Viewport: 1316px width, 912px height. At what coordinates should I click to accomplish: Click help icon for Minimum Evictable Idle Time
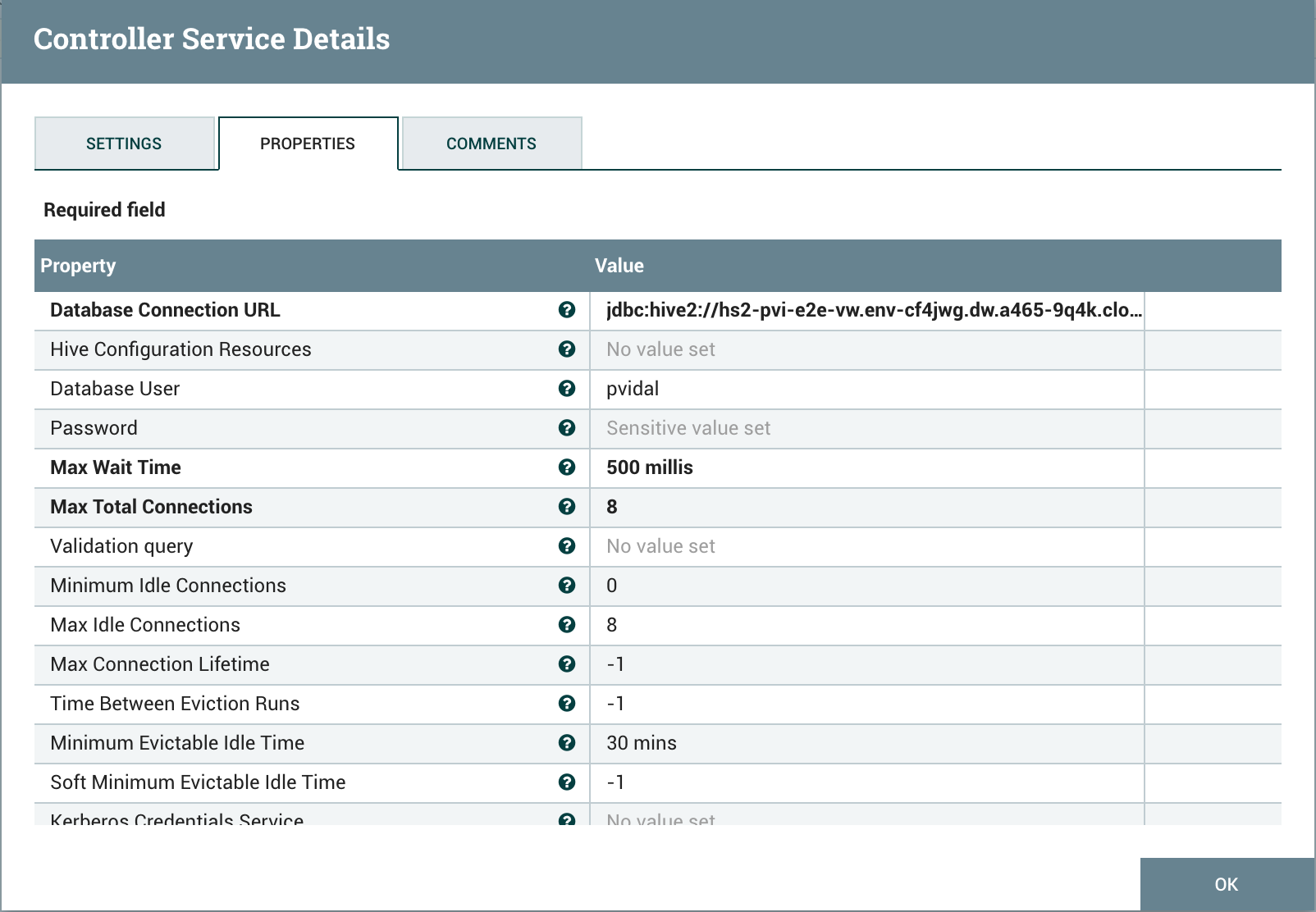tap(568, 743)
